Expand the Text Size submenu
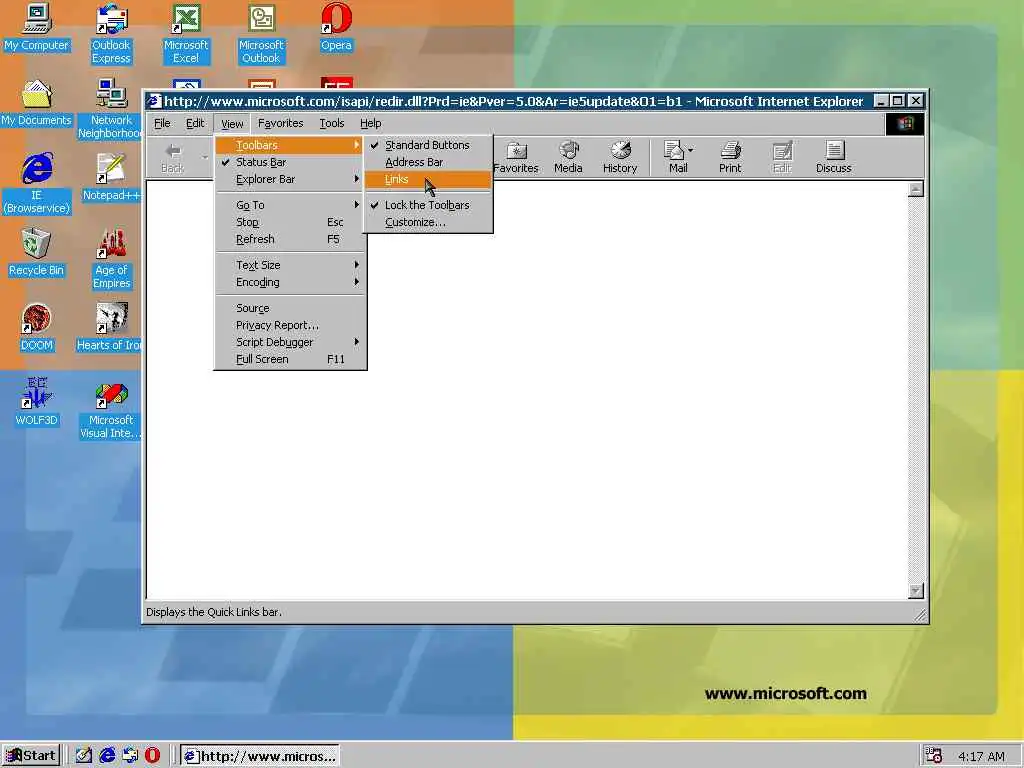 (291, 265)
